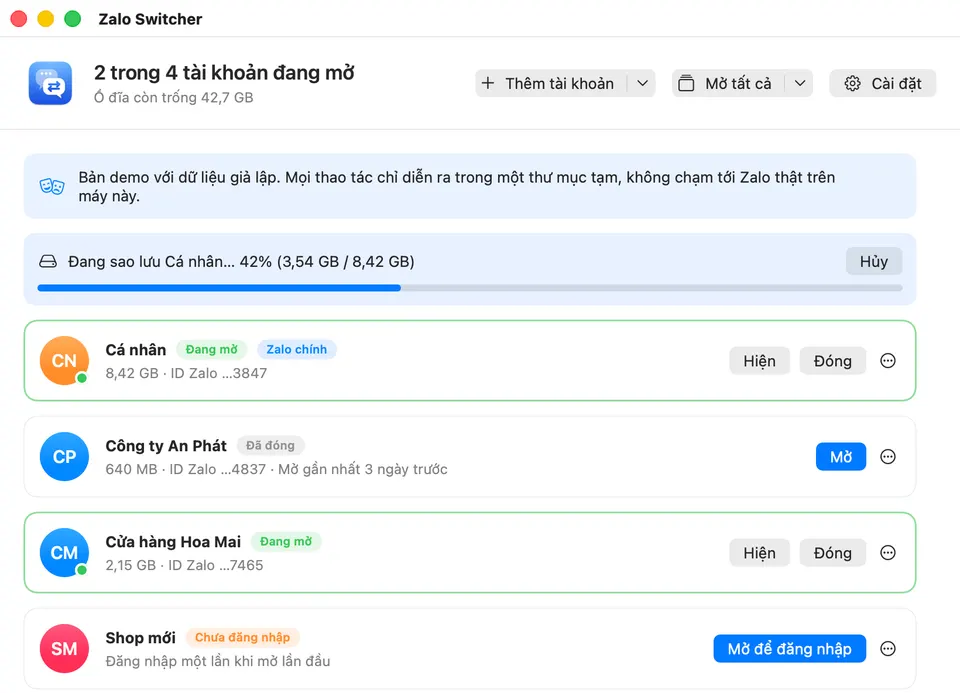The image size is (960, 693).
Task: Open Cài đặt settings
Action: (883, 83)
